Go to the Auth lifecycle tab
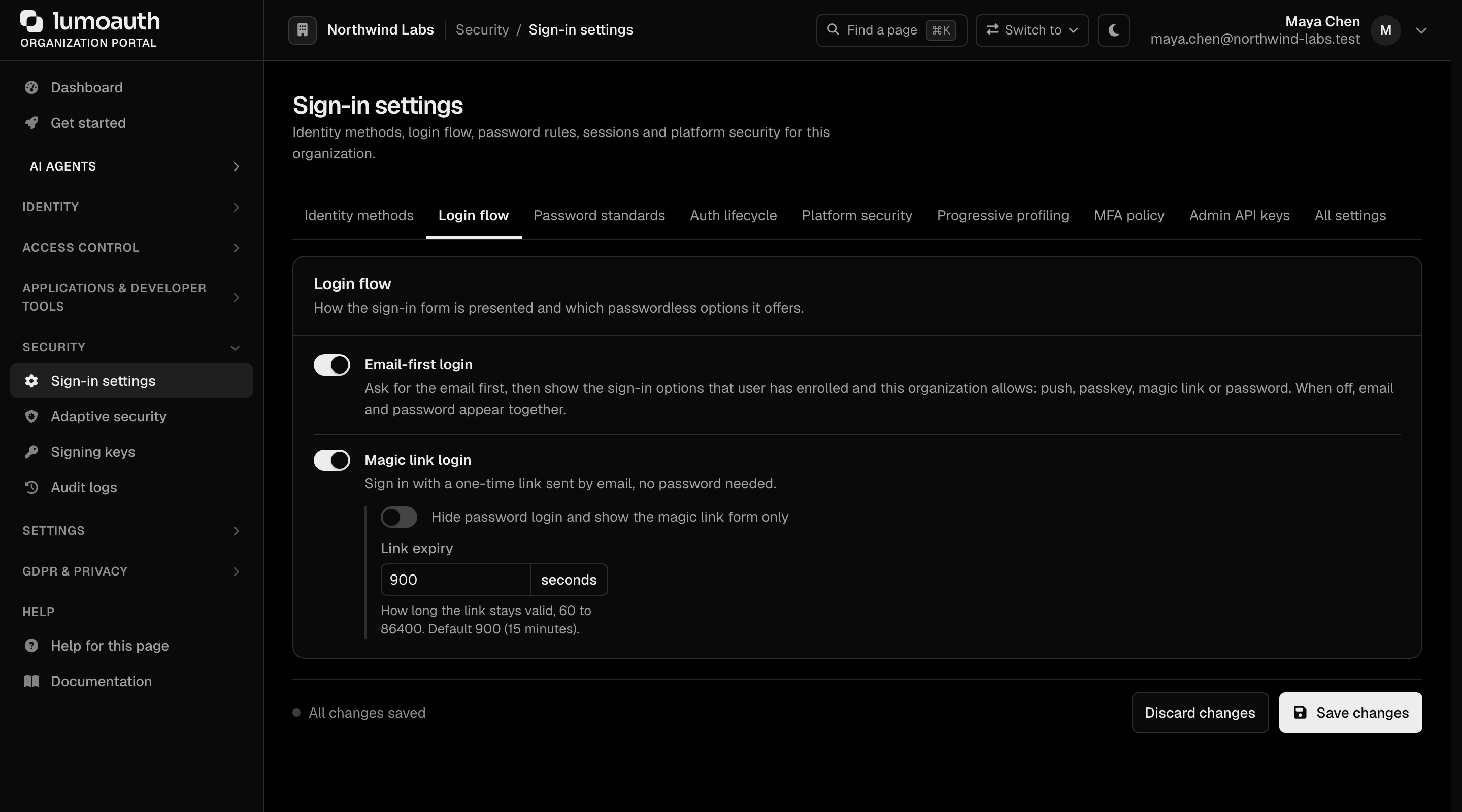This screenshot has height=812, width=1462. coord(733,216)
